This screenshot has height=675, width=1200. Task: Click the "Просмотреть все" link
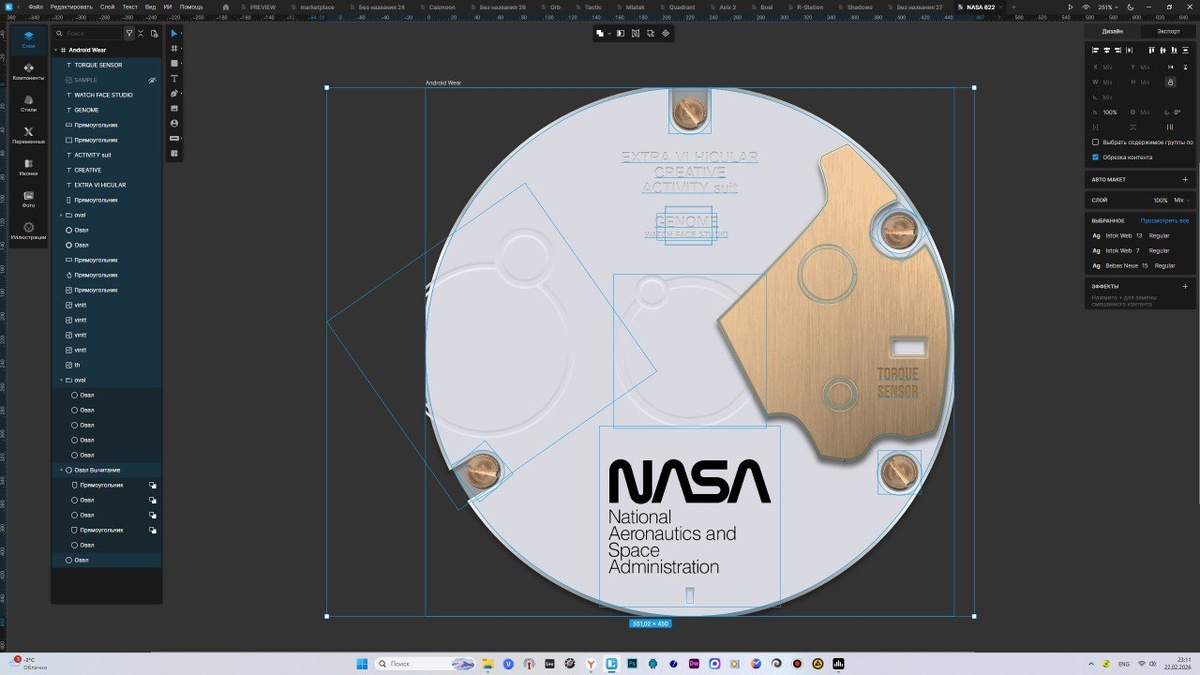pyautogui.click(x=1164, y=220)
